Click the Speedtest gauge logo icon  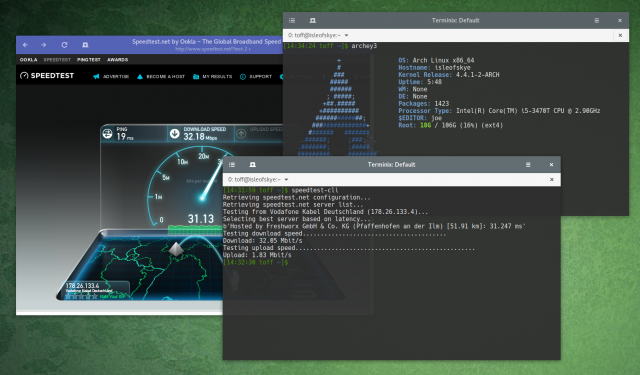tap(24, 75)
